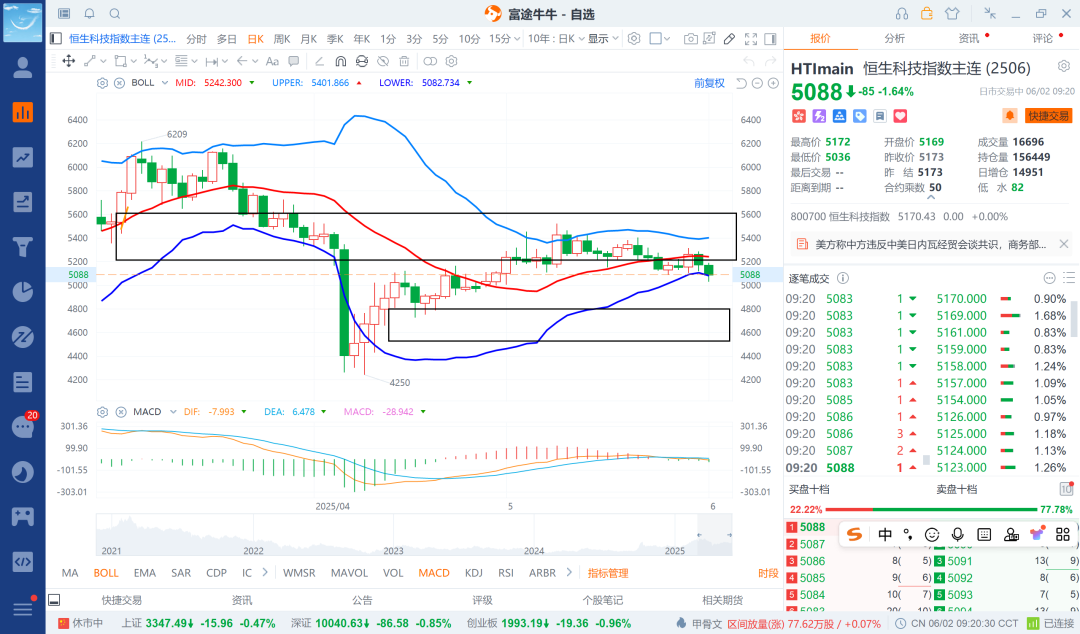The width and height of the screenshot is (1080, 634).
Task: Zoom in chart with plus circle icon
Action: pyautogui.click(x=773, y=83)
